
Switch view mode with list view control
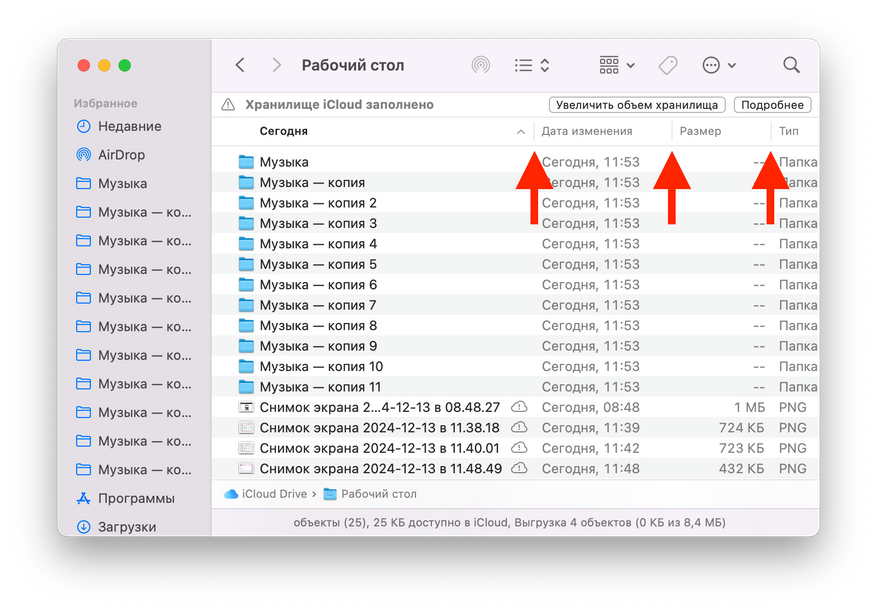[x=532, y=65]
